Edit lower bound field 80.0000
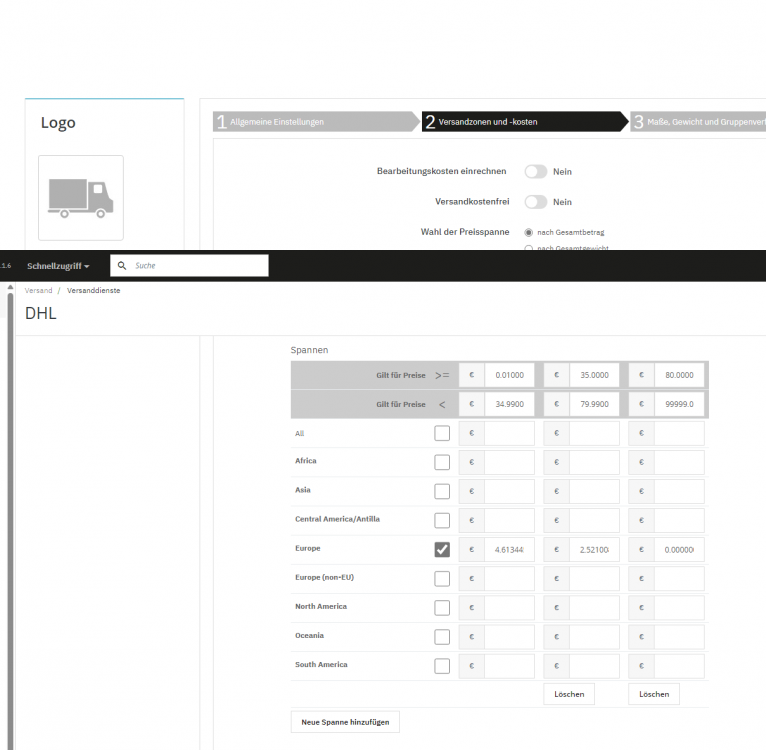 680,375
